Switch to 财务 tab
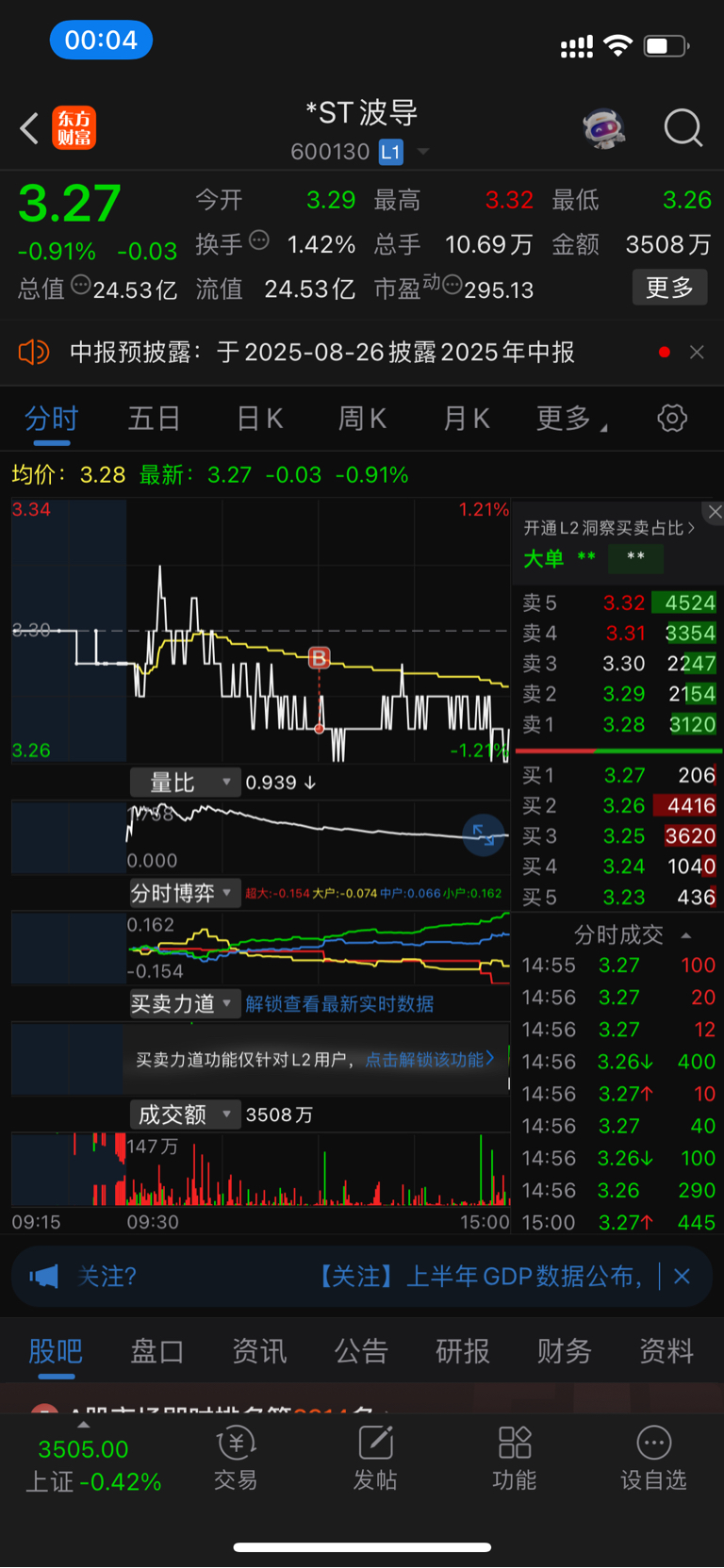This screenshot has width=724, height=1568. coord(564,1351)
